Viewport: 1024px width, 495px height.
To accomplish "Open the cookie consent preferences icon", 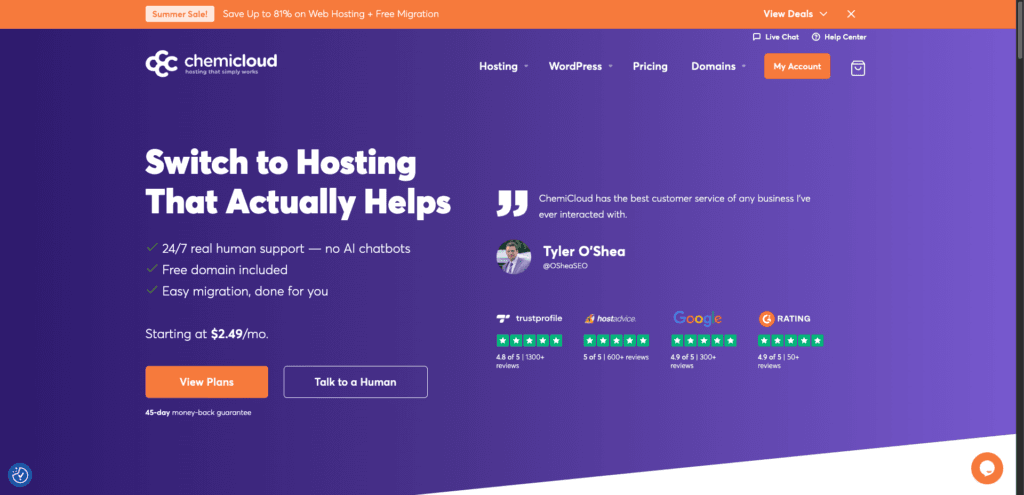I will (20, 475).
